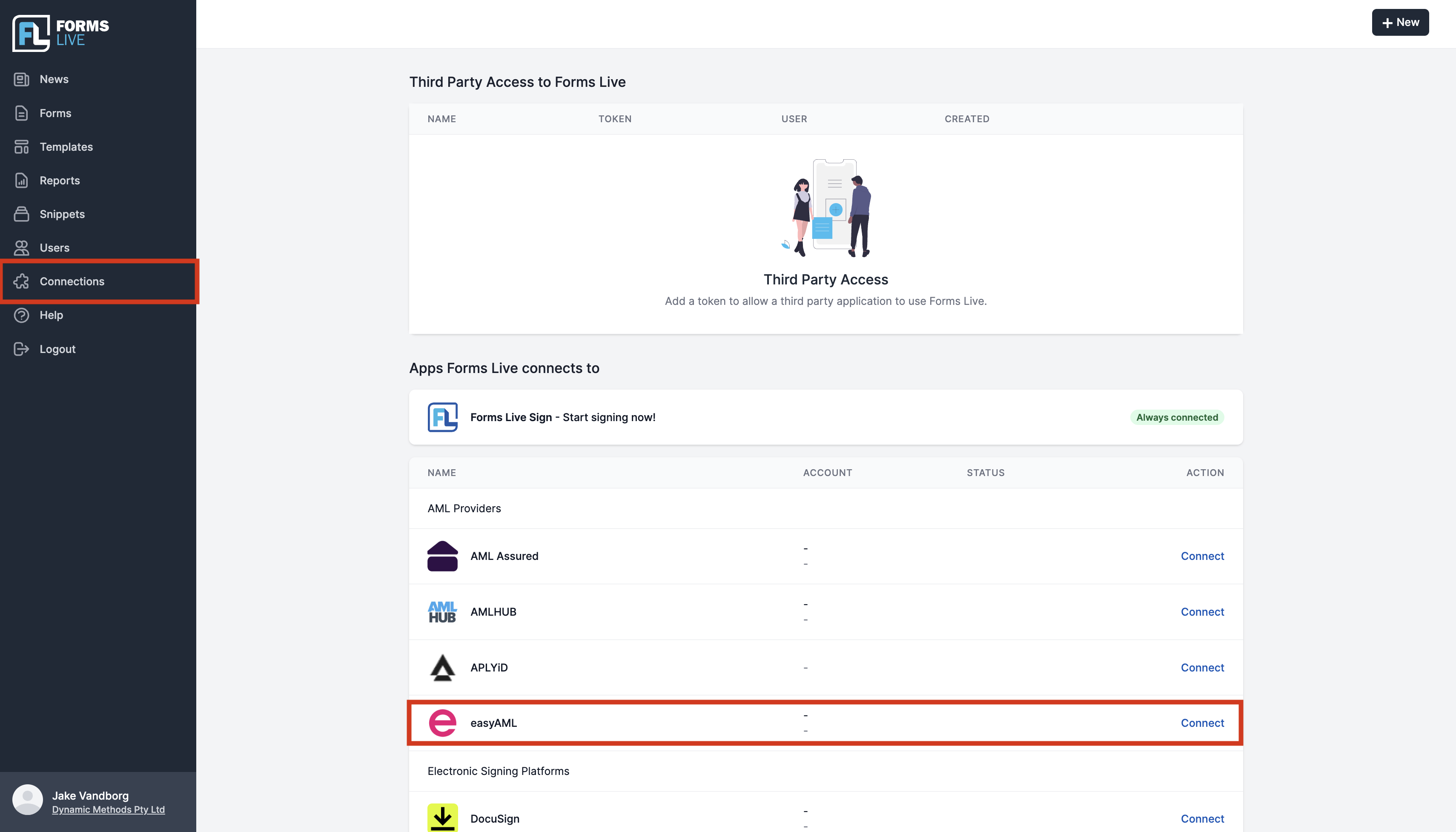Screen dimensions: 1456x832
Task: Click the AMLHUB name text
Action: pyautogui.click(x=493, y=612)
